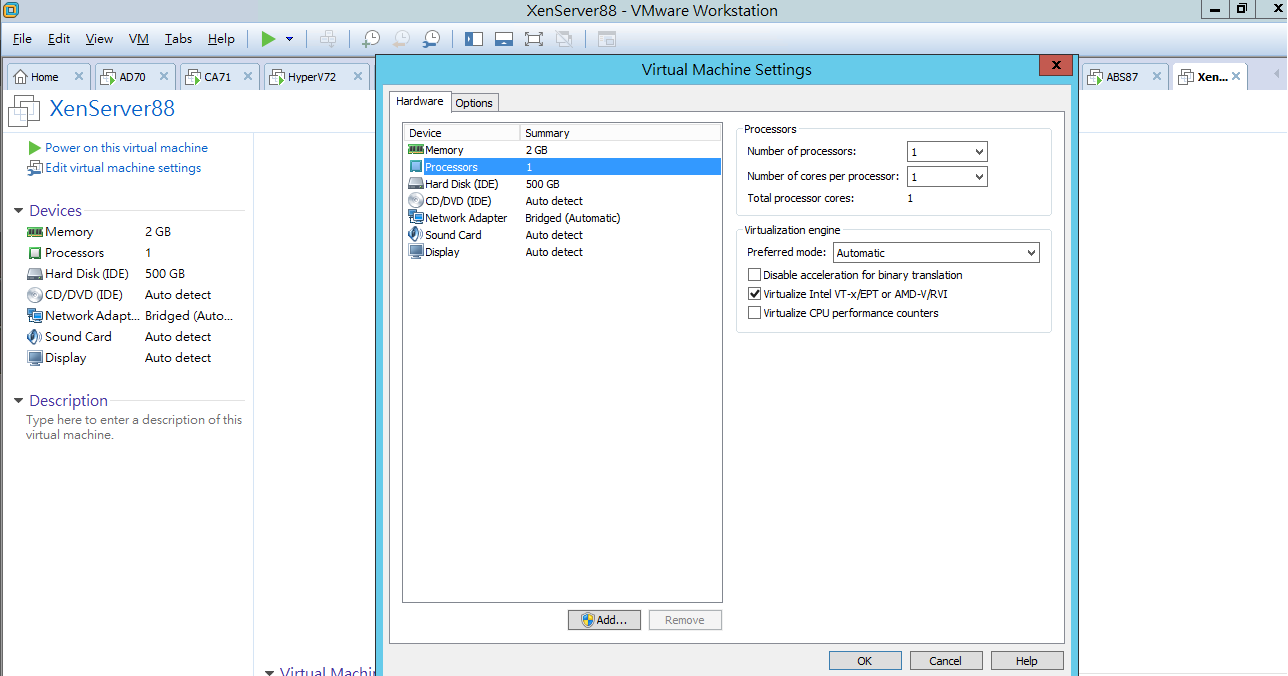Select Memory row in settings device list
The image size is (1288, 676).
click(x=562, y=150)
